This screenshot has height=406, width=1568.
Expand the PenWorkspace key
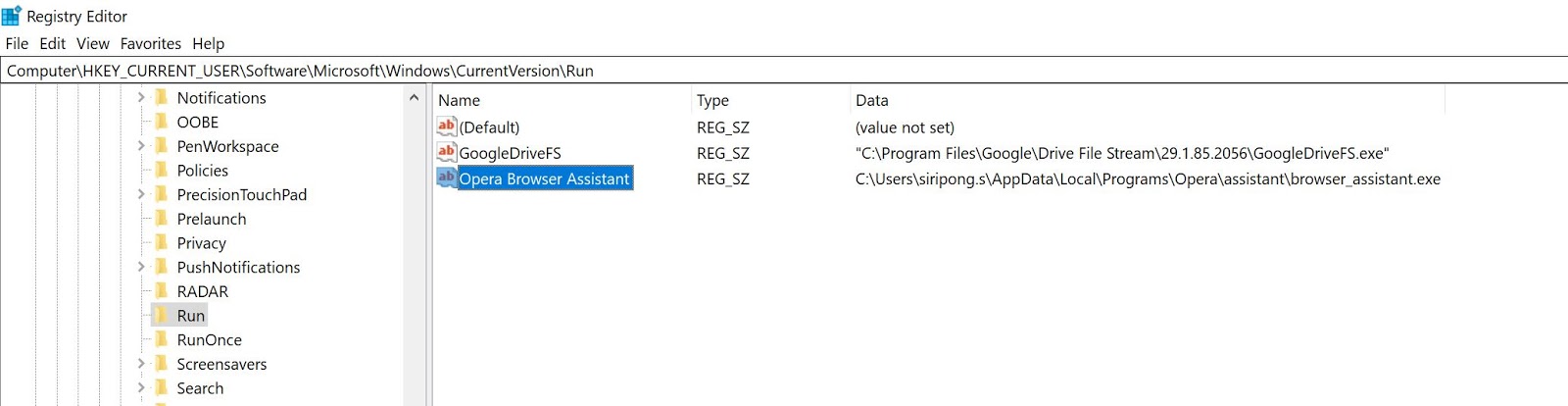[141, 146]
